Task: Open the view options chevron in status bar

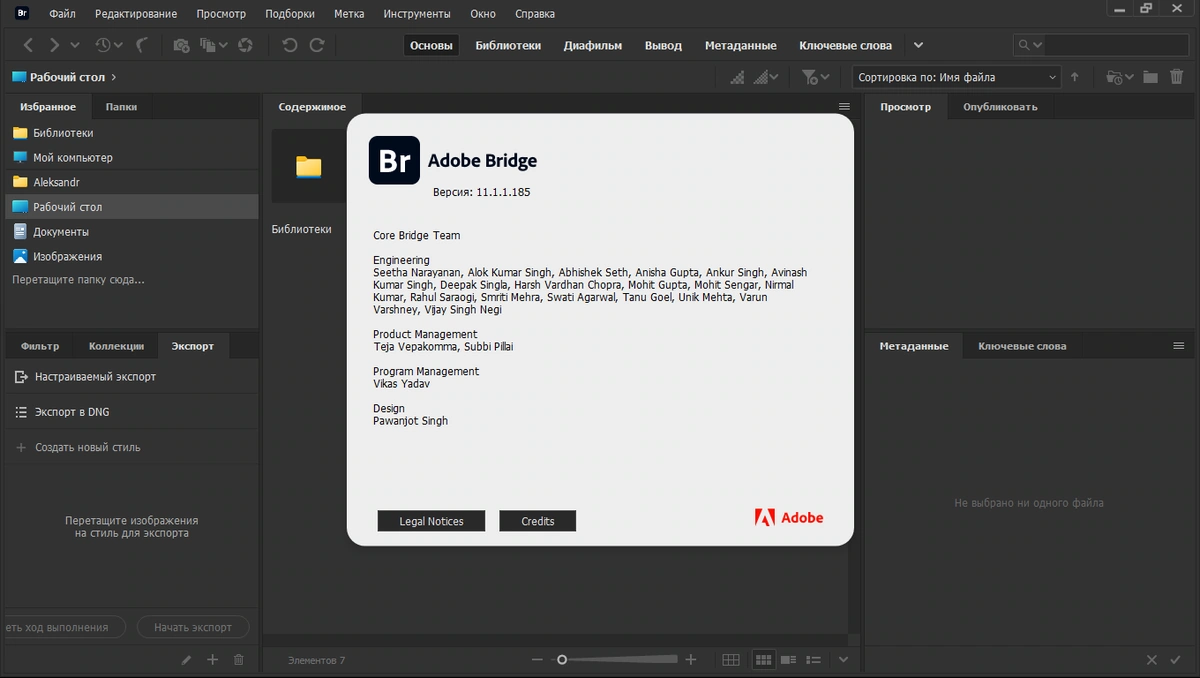Action: click(x=843, y=660)
